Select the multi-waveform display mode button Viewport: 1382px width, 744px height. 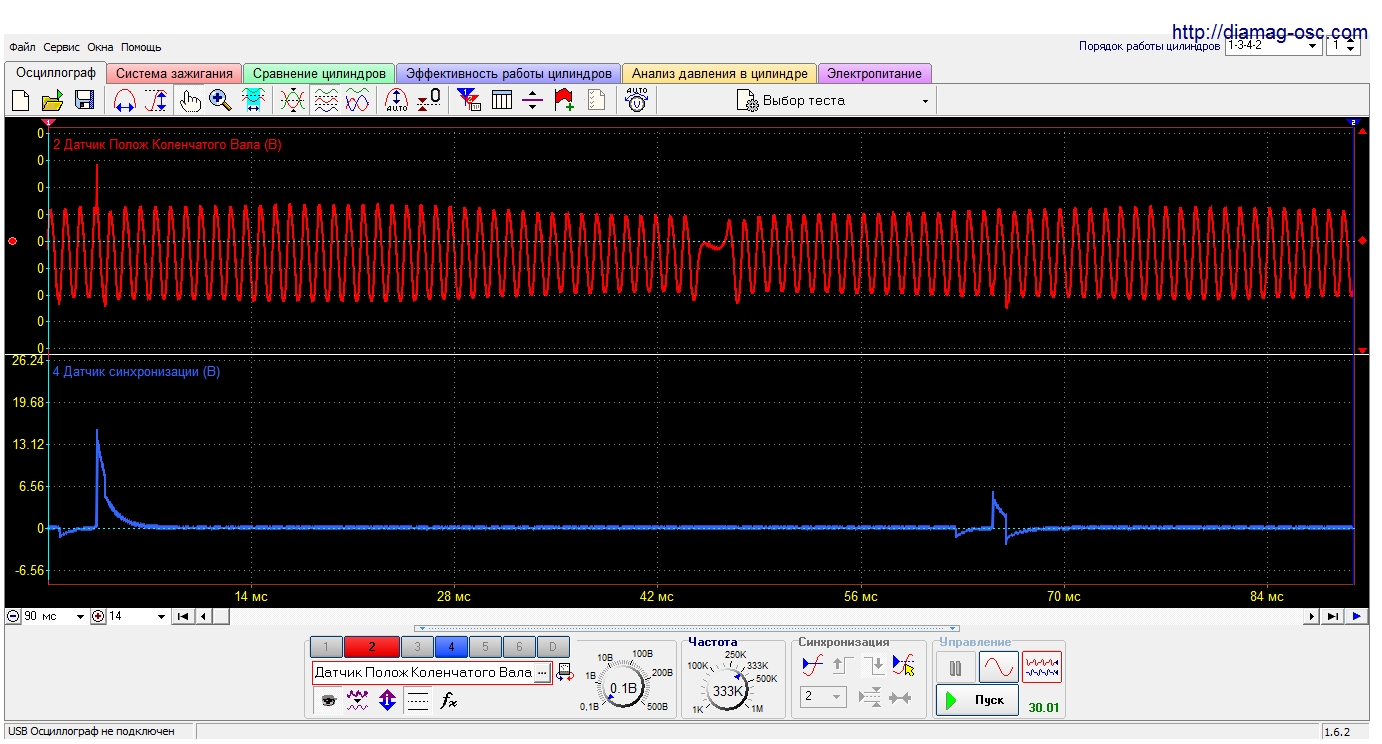[1042, 667]
